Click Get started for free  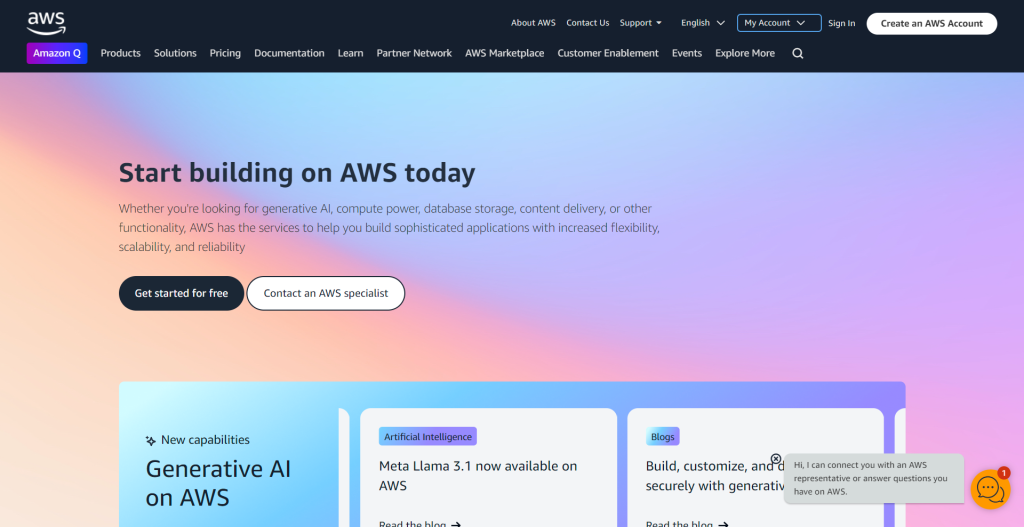click(x=181, y=293)
